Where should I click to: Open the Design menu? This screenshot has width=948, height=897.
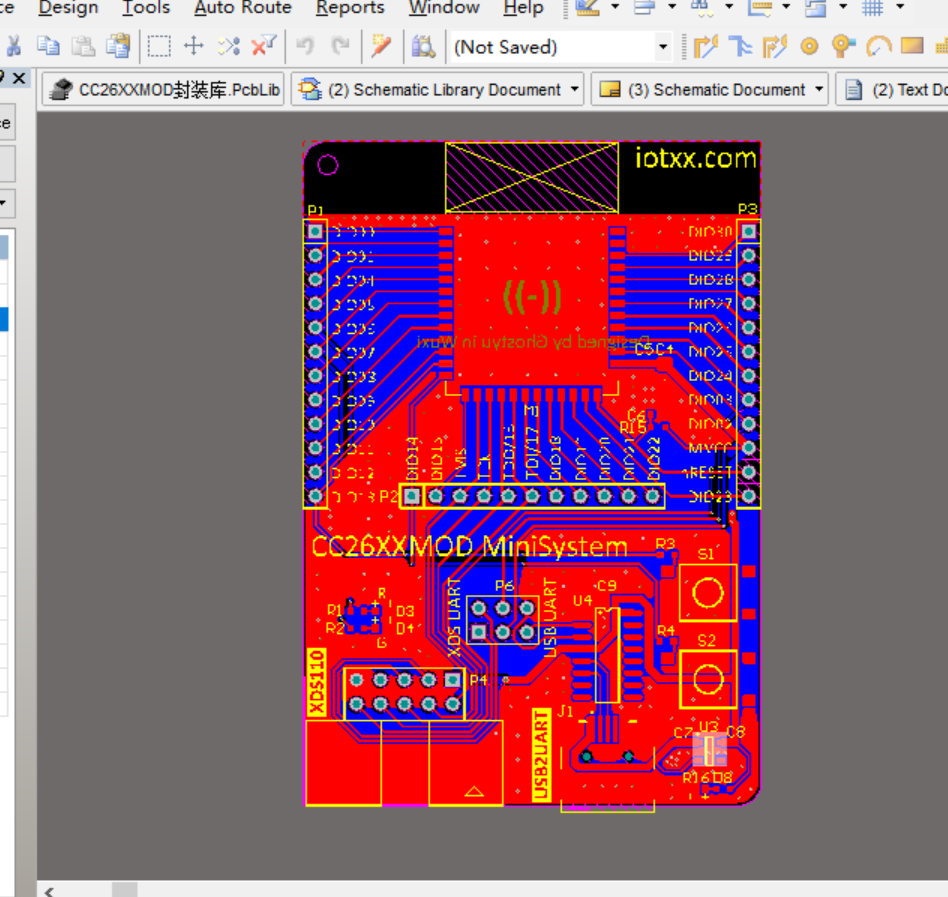(68, 8)
